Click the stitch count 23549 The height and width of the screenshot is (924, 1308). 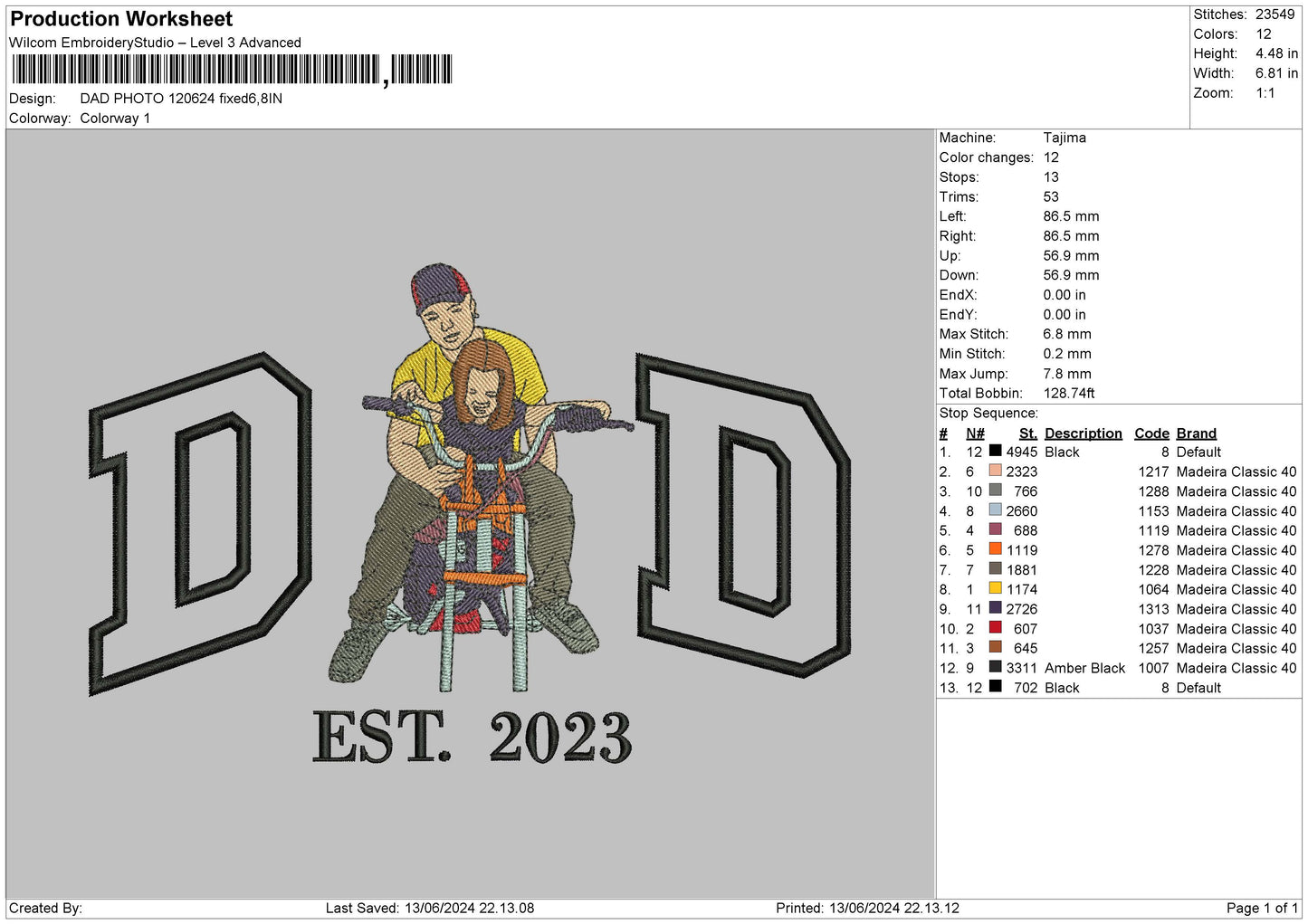point(1275,14)
